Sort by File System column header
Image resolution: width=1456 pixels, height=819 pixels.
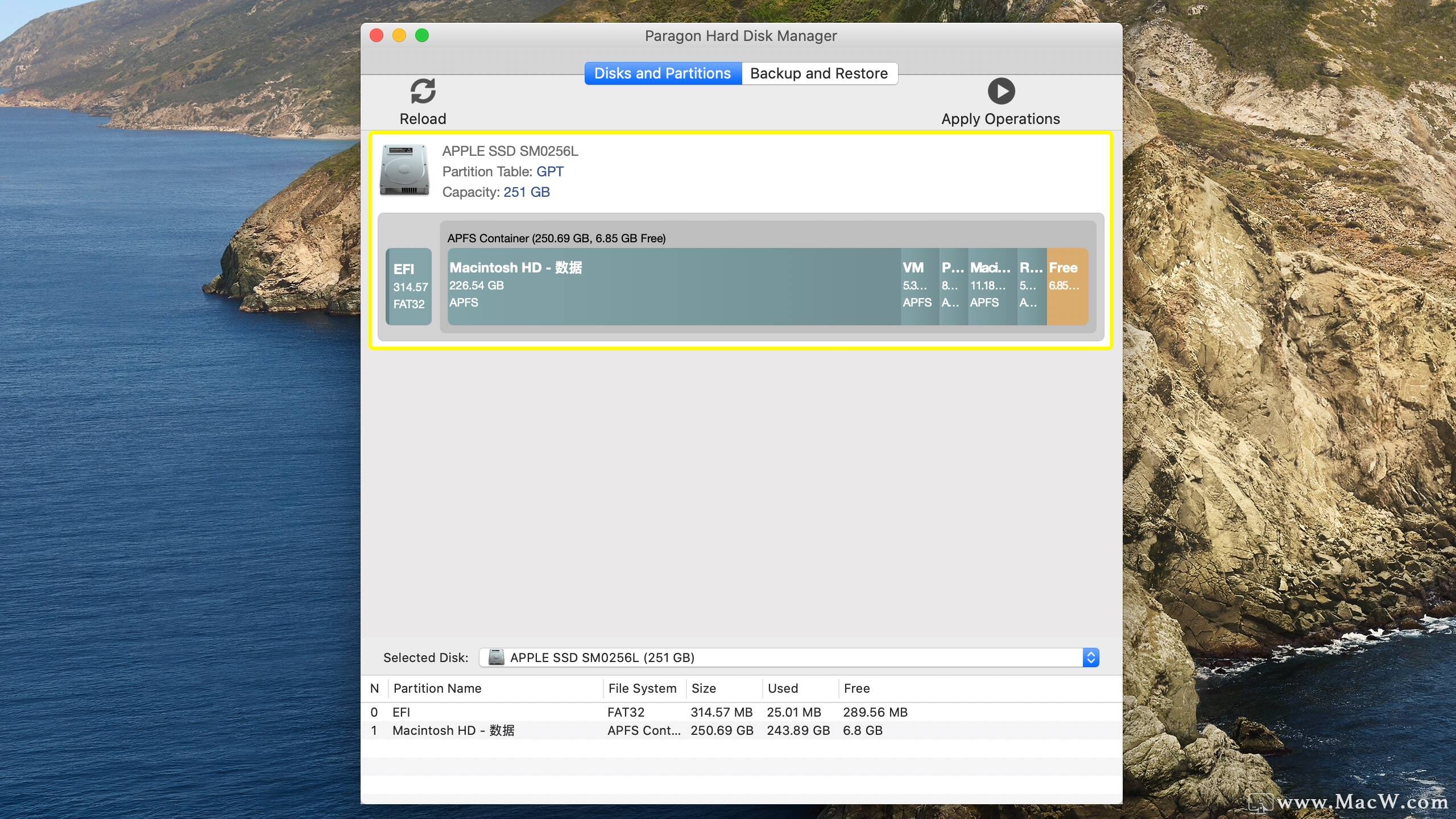[x=645, y=688]
